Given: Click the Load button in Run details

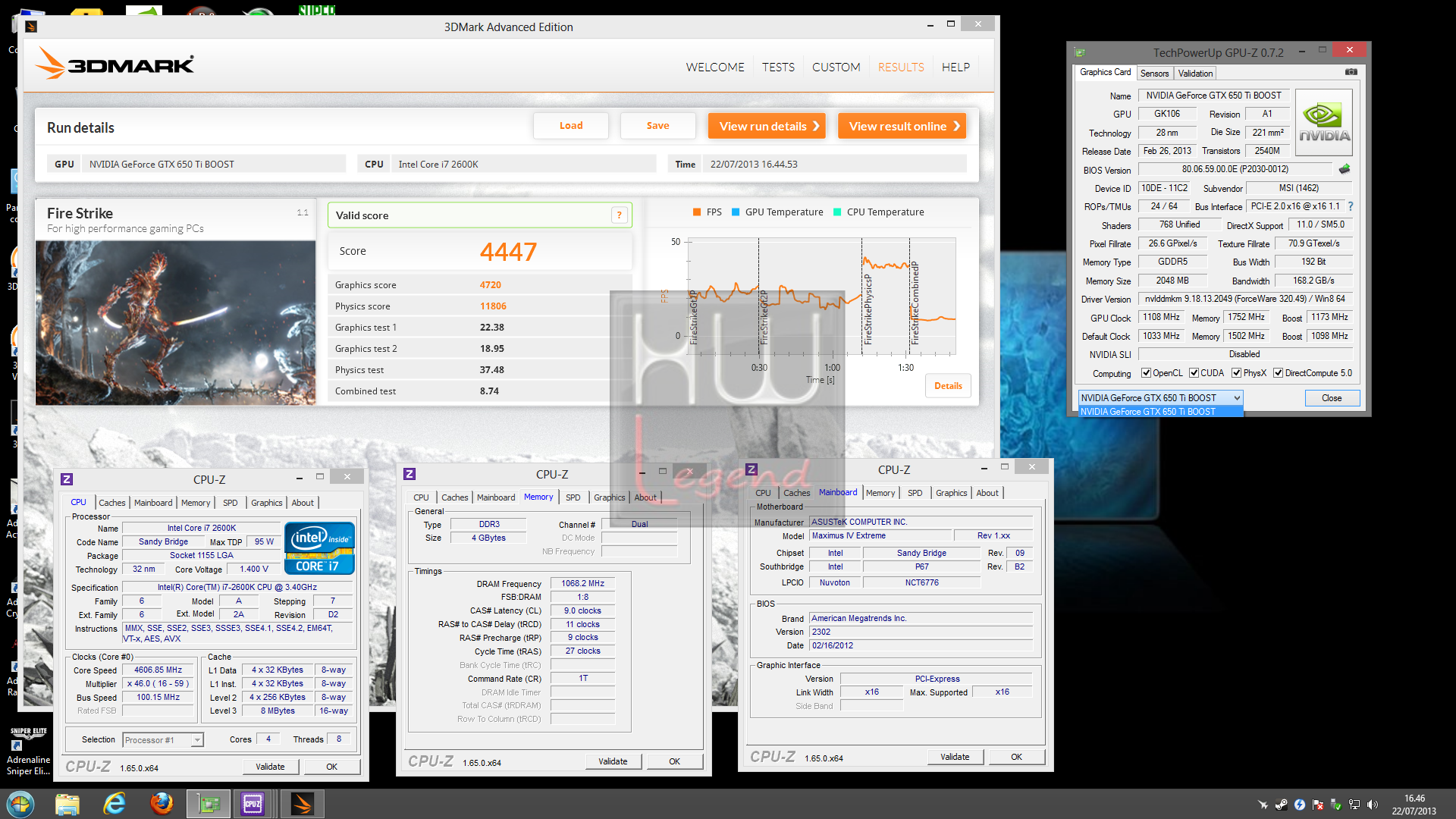Looking at the screenshot, I should pos(571,126).
